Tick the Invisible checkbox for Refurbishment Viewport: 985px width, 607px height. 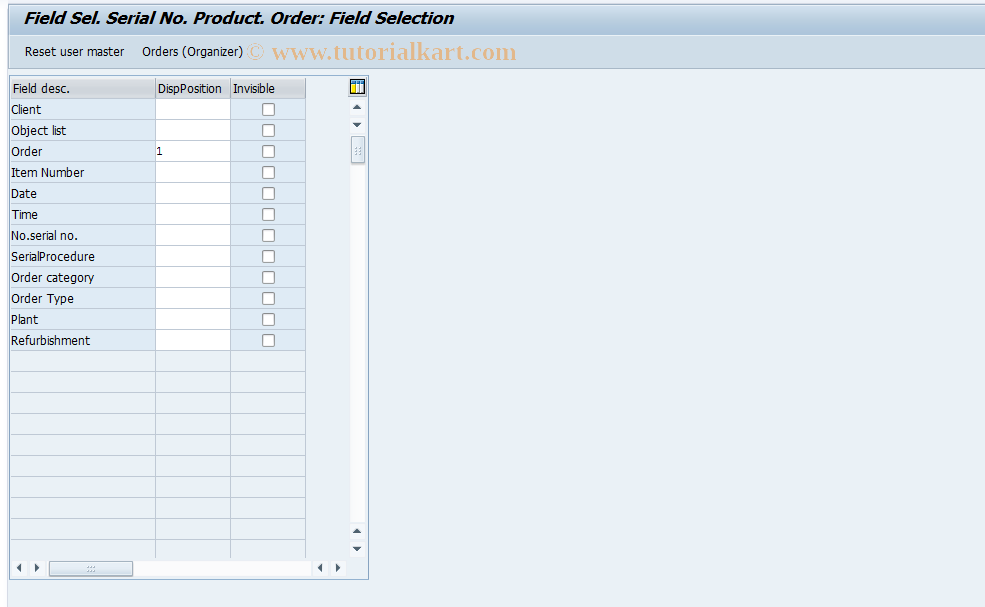pos(268,341)
